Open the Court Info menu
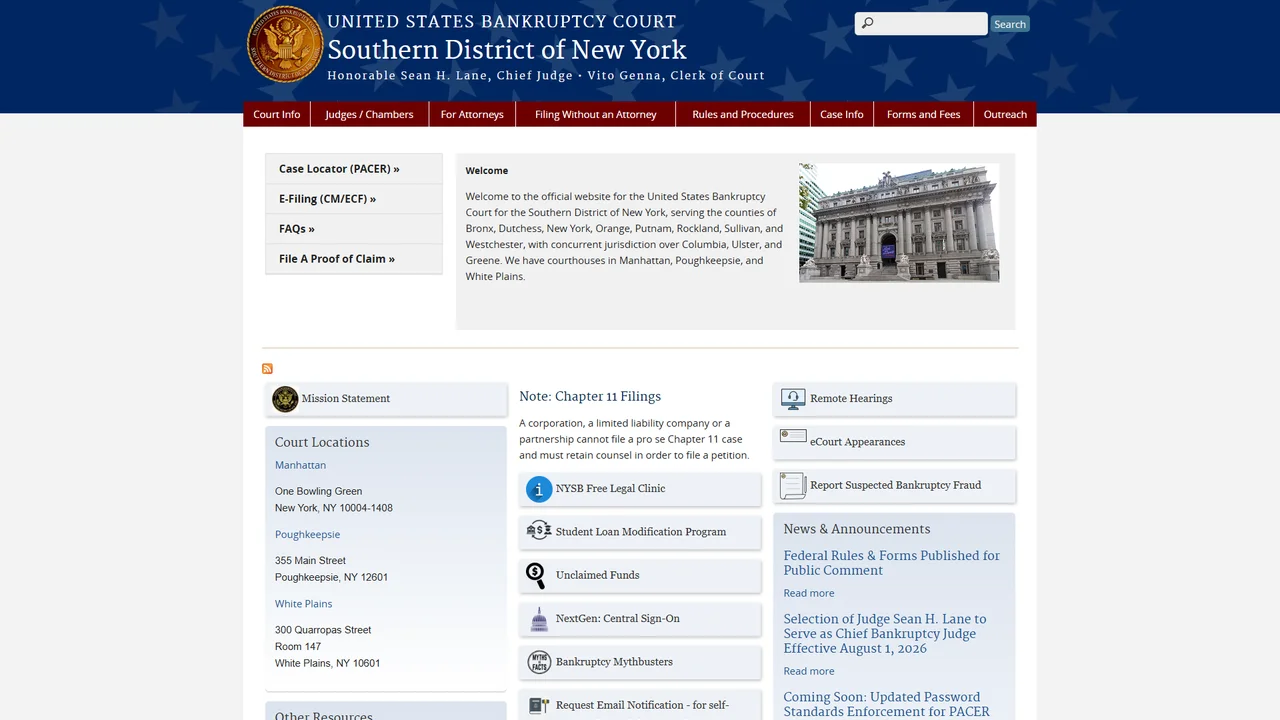This screenshot has height=720, width=1280. click(277, 114)
